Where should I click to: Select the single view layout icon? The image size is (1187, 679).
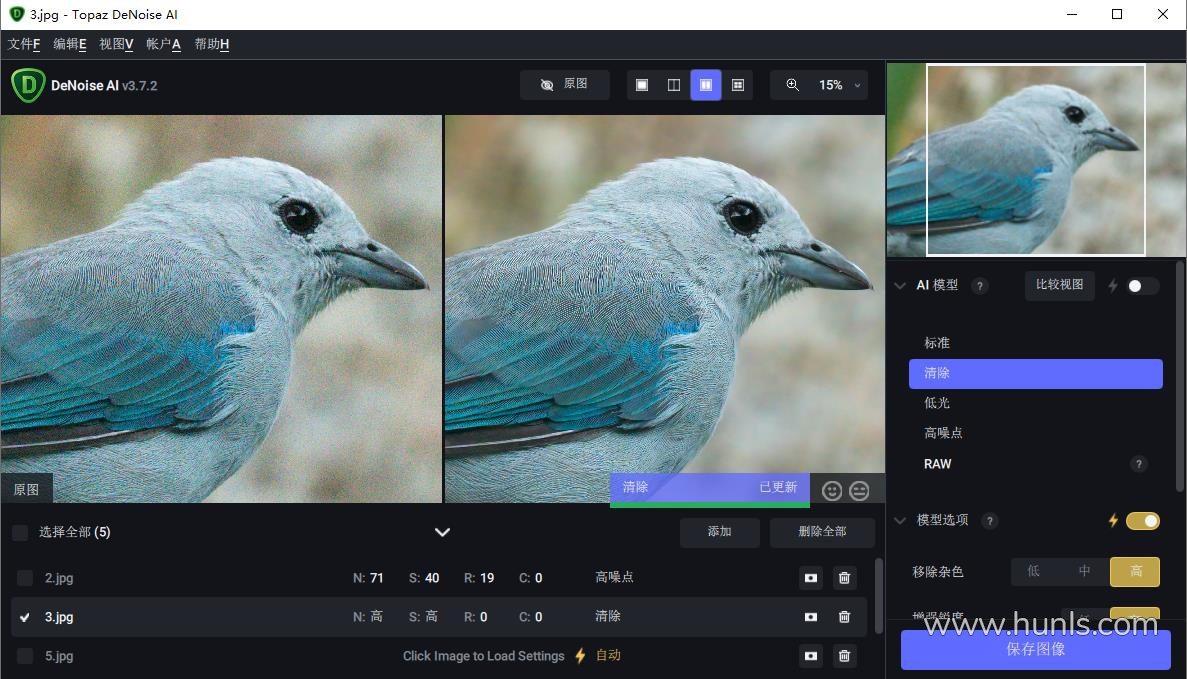(x=642, y=85)
